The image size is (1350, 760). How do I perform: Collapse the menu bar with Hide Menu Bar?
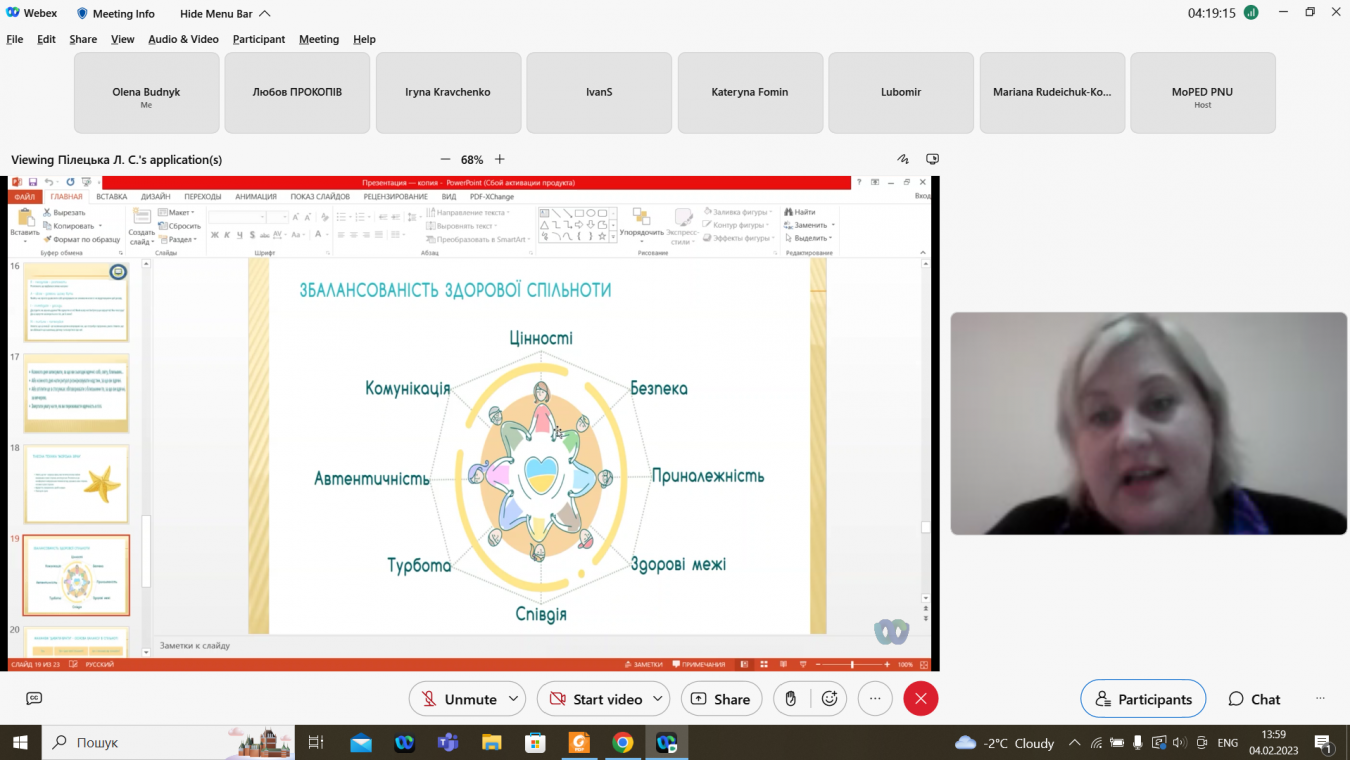[225, 14]
